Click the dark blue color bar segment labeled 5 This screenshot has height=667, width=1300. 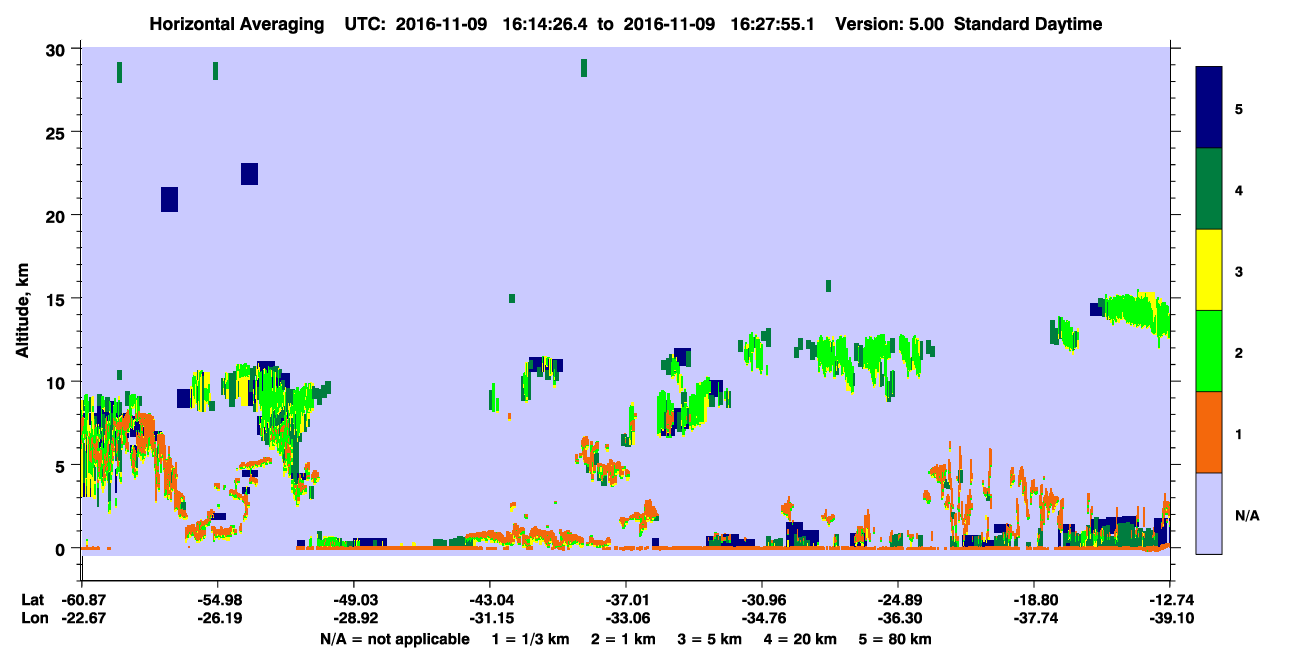[1209, 108]
